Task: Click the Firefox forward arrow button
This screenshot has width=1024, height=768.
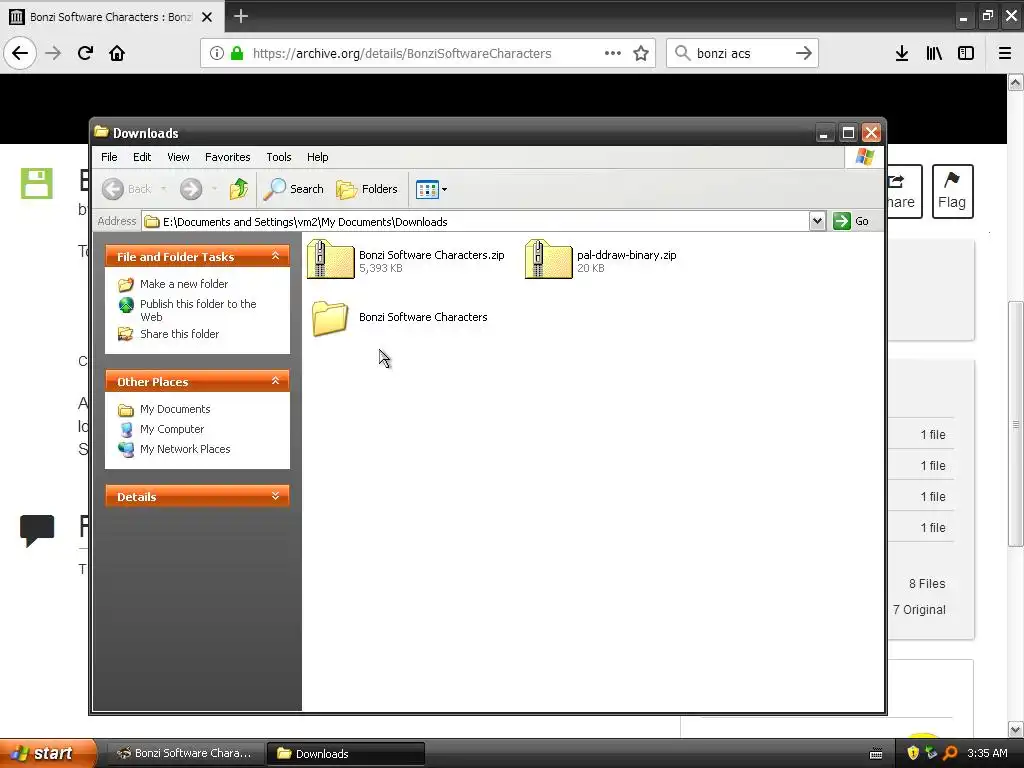Action: 53,53
